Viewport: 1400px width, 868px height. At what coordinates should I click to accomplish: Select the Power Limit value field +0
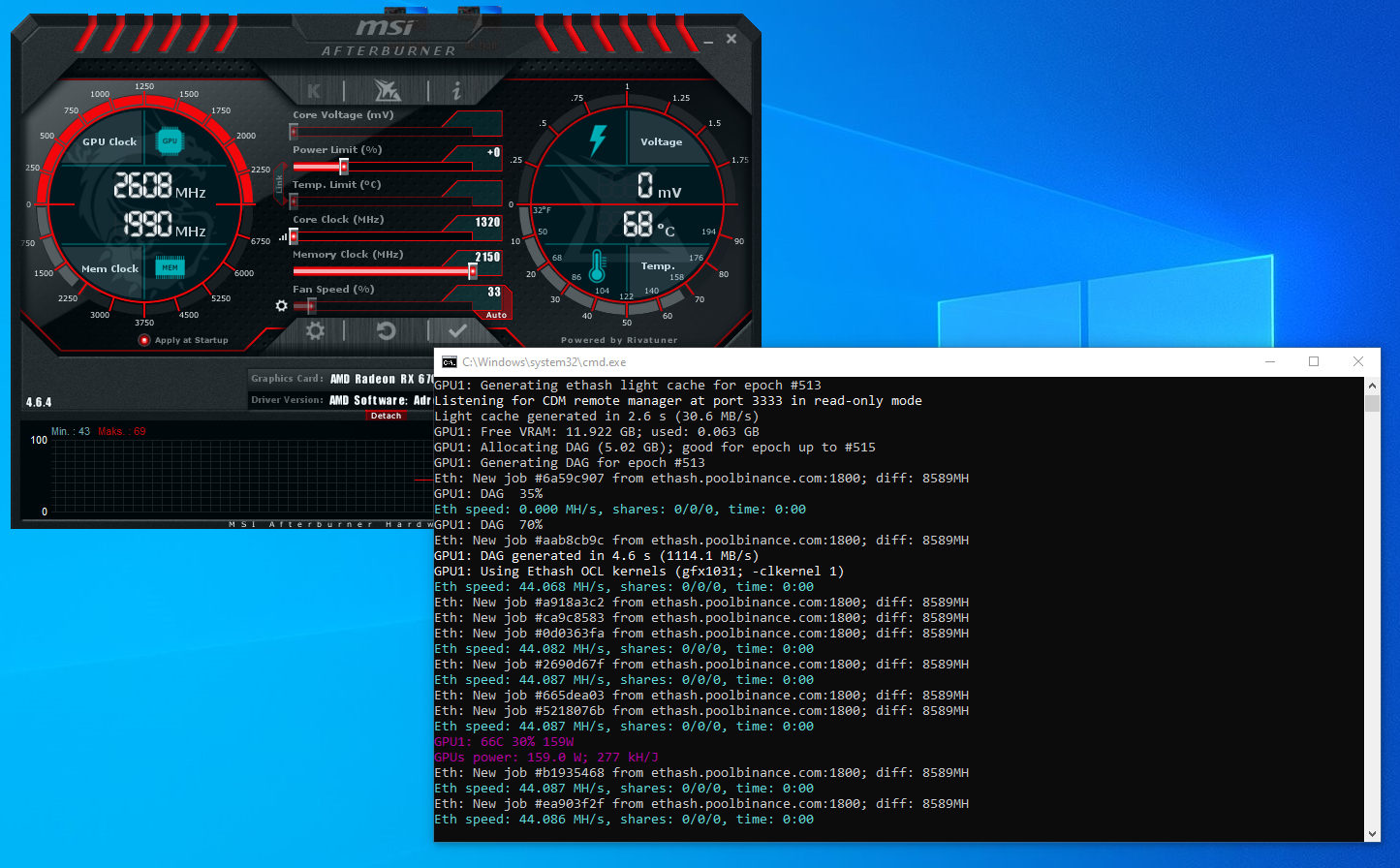click(x=493, y=152)
